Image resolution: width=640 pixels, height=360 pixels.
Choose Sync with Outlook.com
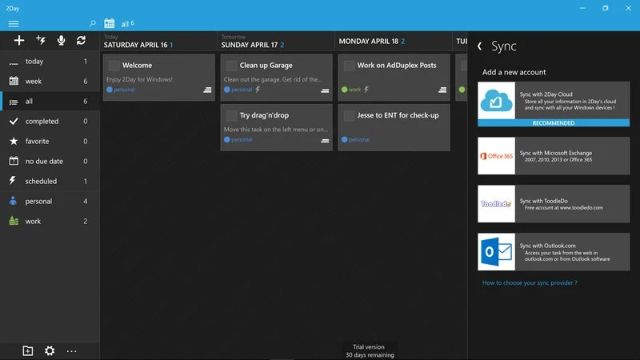coord(553,252)
